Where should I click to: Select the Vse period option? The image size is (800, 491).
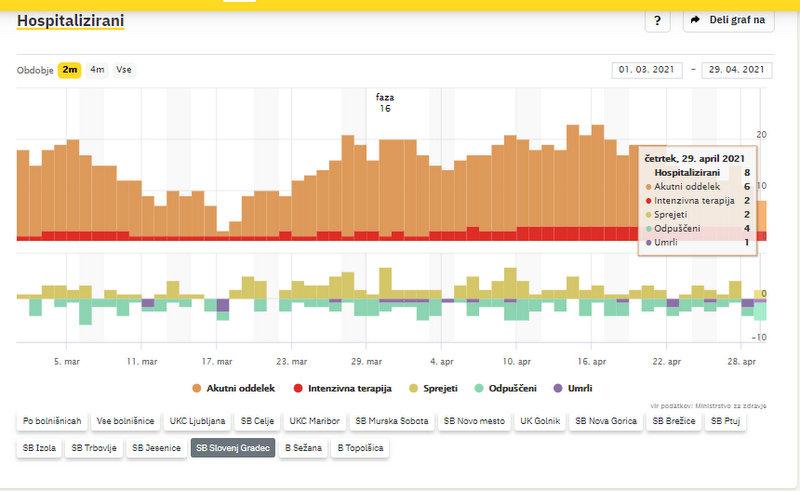pos(124,70)
